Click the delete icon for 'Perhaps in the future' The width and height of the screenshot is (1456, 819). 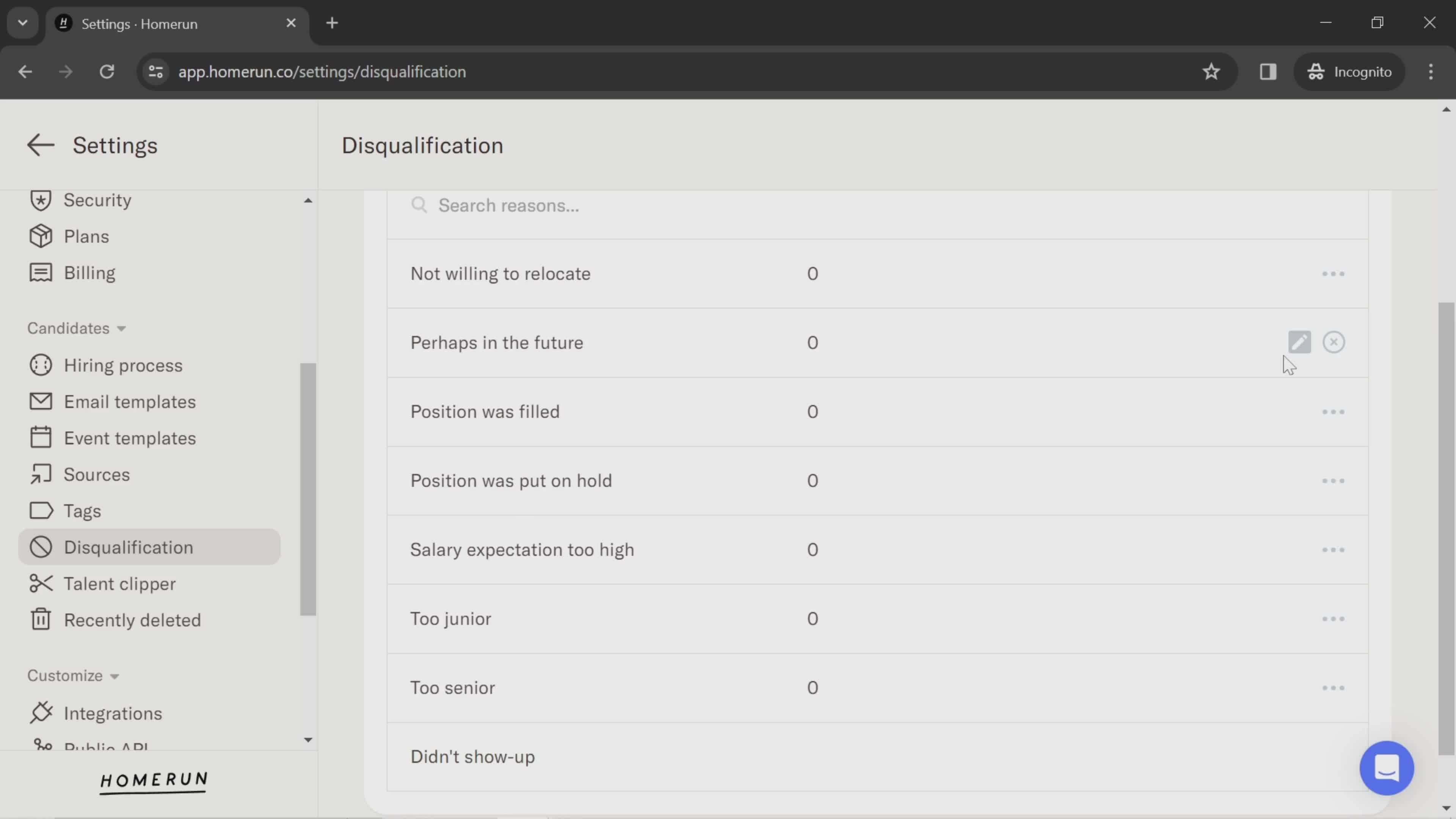[1334, 342]
